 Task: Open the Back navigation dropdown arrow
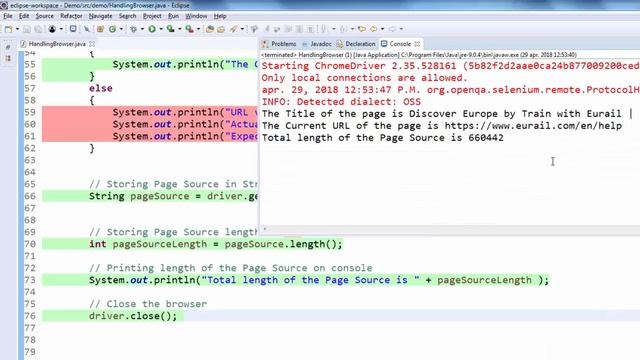pos(382,29)
